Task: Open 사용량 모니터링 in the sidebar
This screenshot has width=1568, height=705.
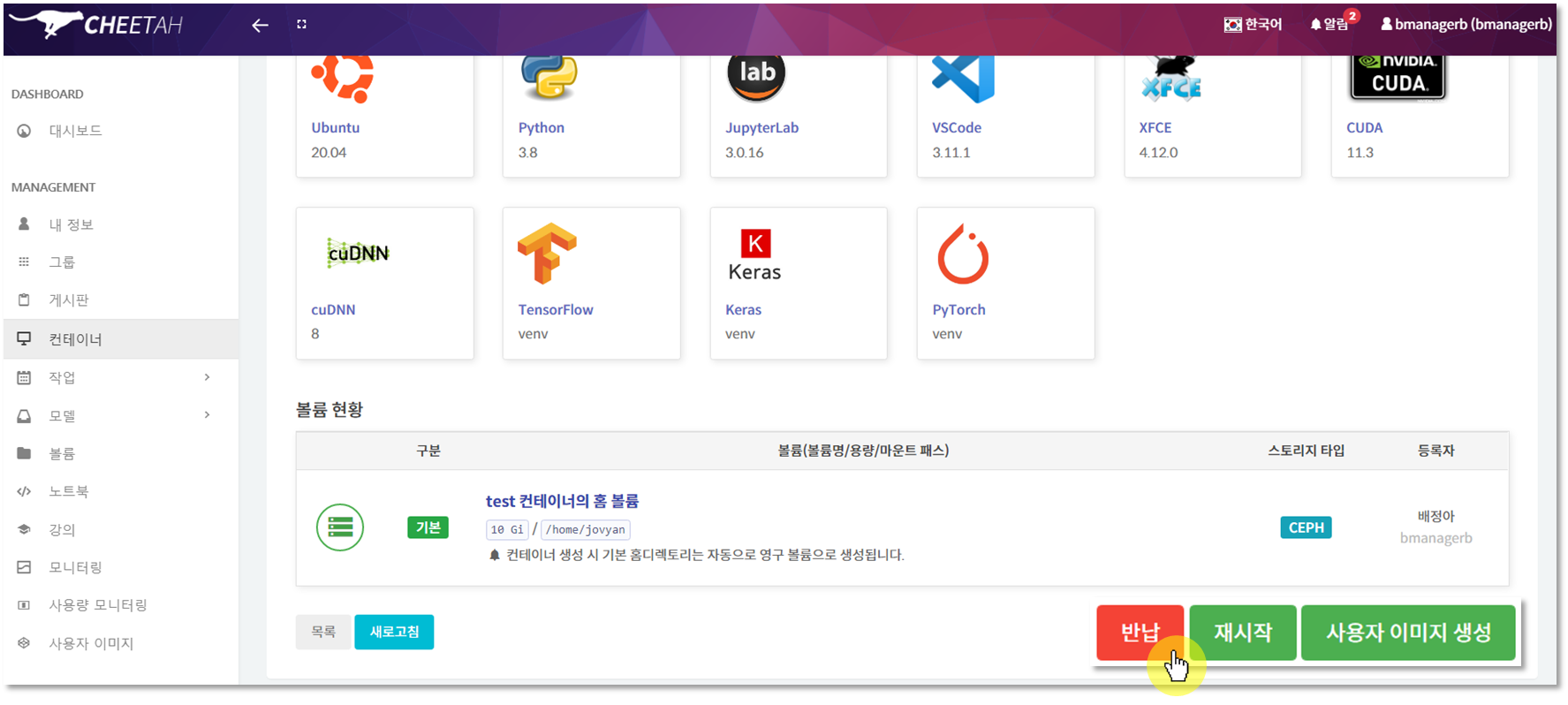Action: click(97, 605)
